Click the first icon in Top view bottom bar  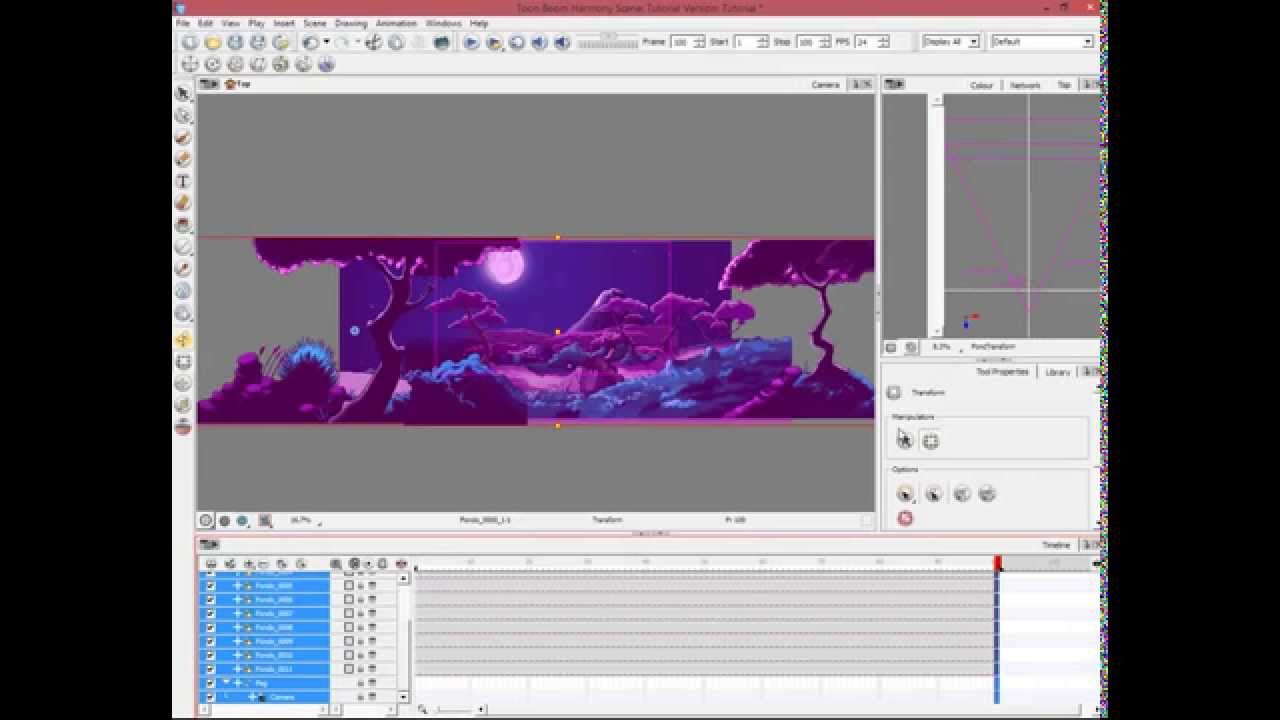891,347
